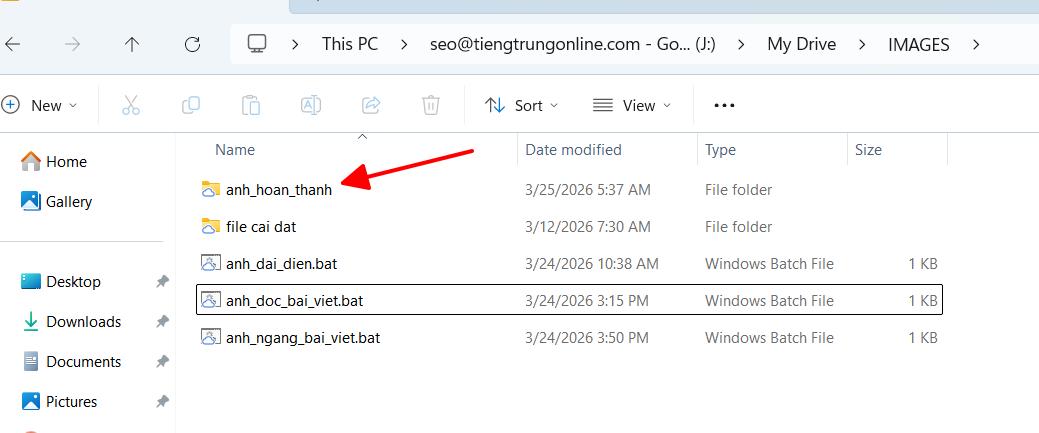Select Gallery in the sidebar

click(x=68, y=201)
